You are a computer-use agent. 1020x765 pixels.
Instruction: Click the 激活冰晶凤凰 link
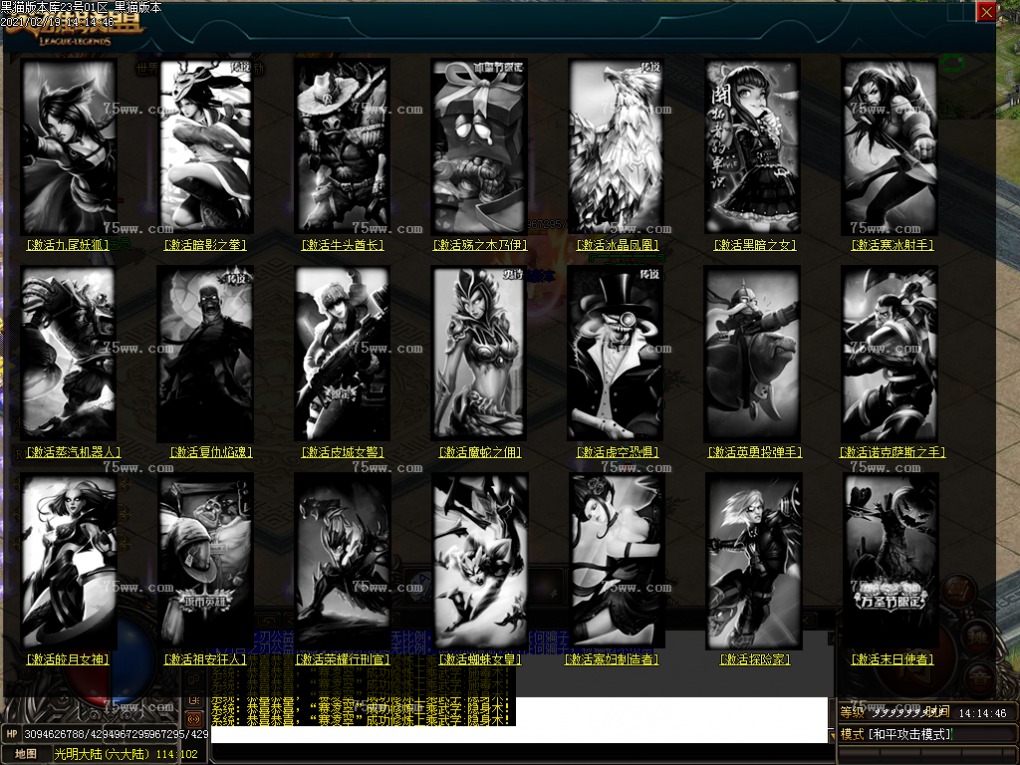(618, 245)
